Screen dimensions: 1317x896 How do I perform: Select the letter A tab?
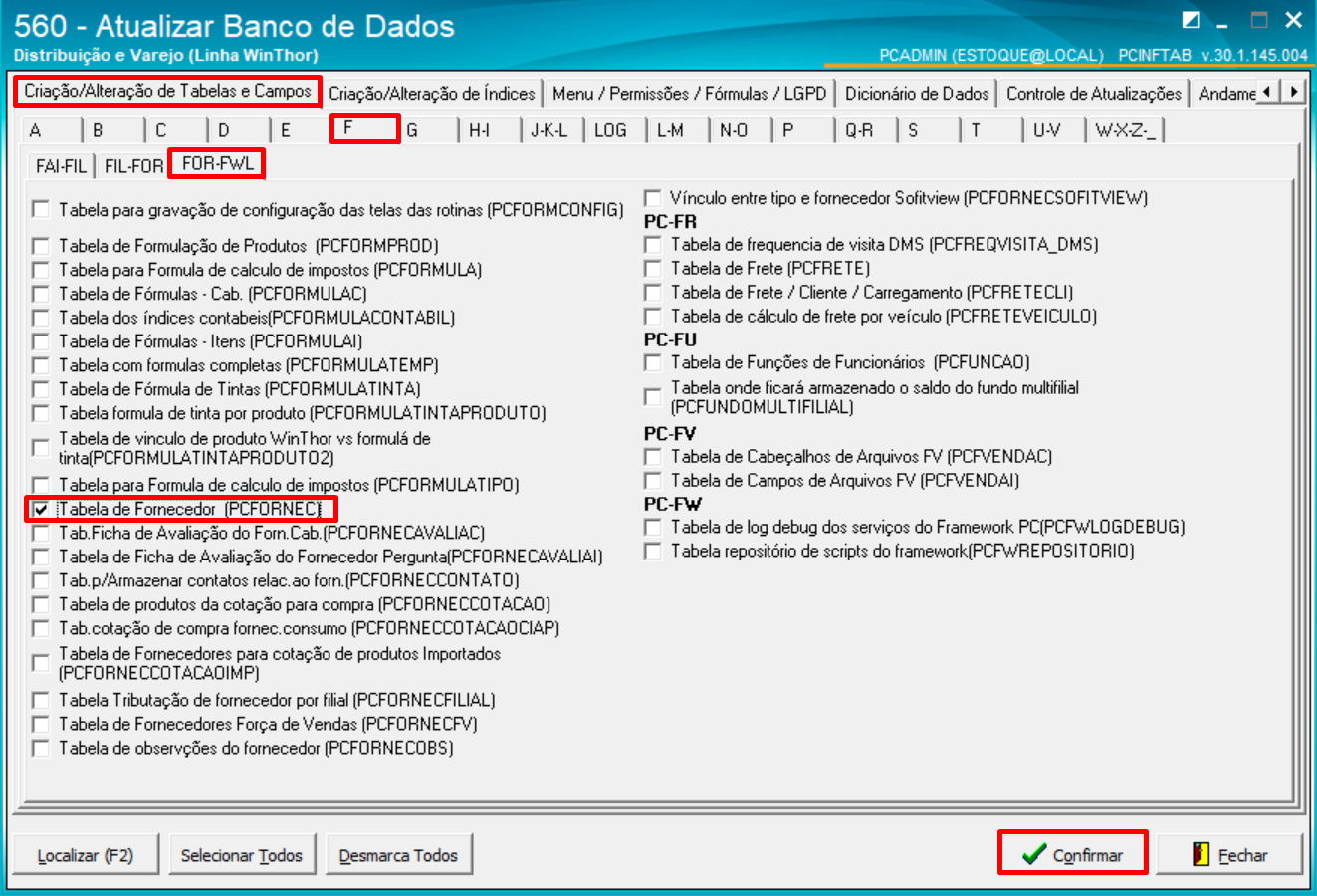[x=50, y=130]
